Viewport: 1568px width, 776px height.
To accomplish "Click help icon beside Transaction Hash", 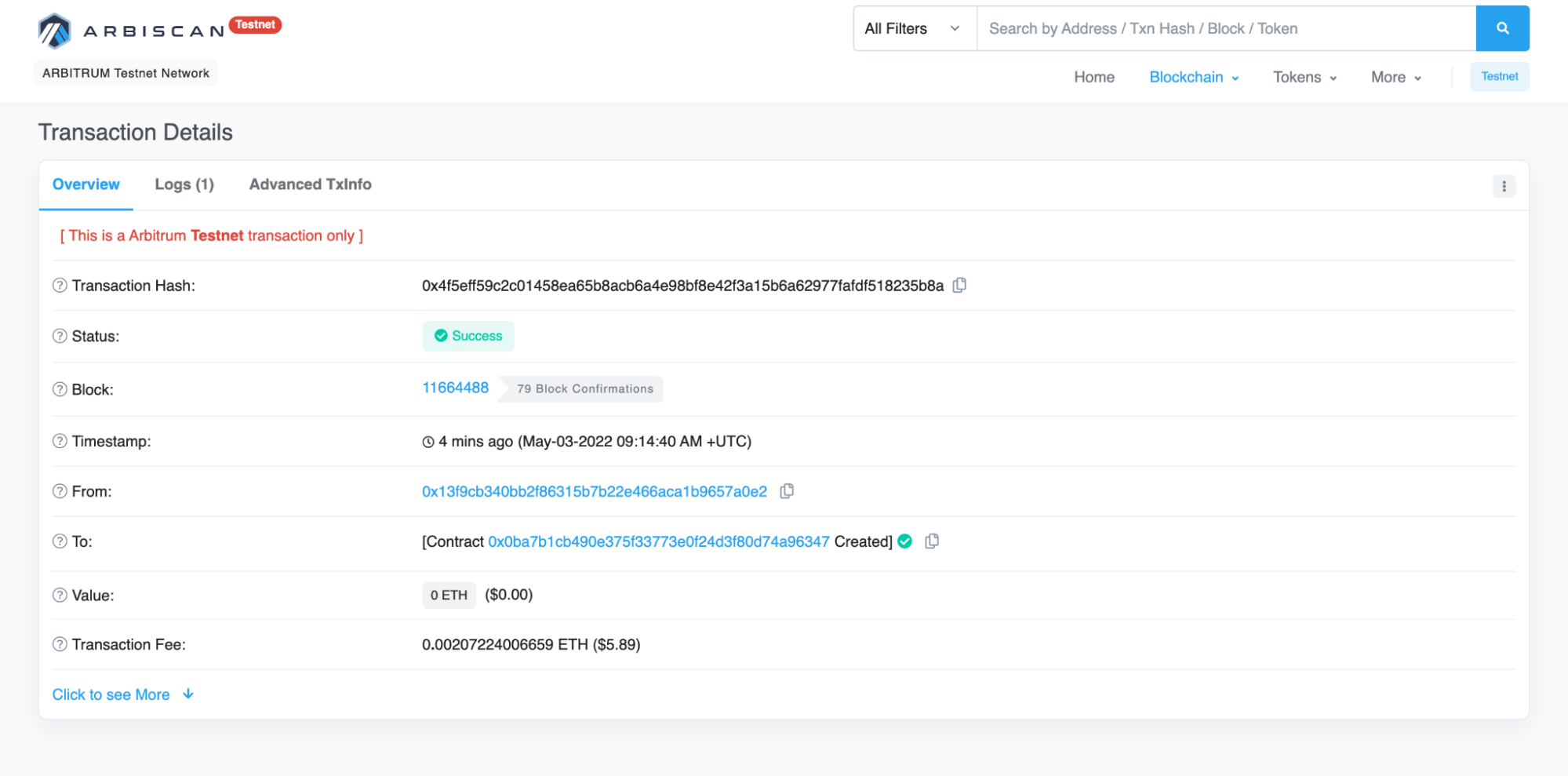I will point(60,286).
